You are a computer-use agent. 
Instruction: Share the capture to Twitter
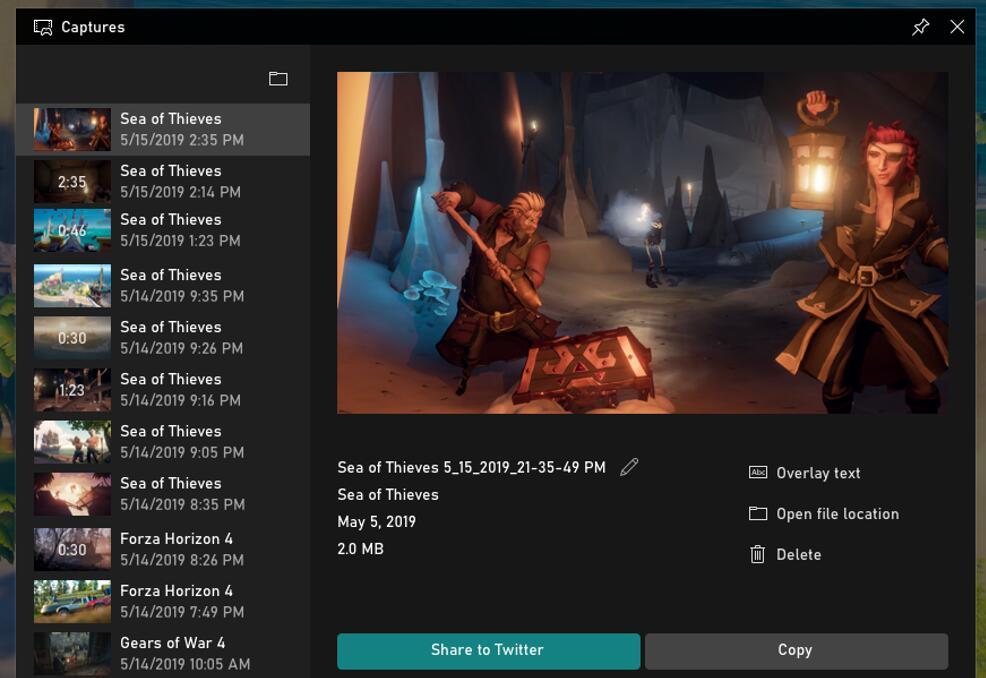pos(489,651)
